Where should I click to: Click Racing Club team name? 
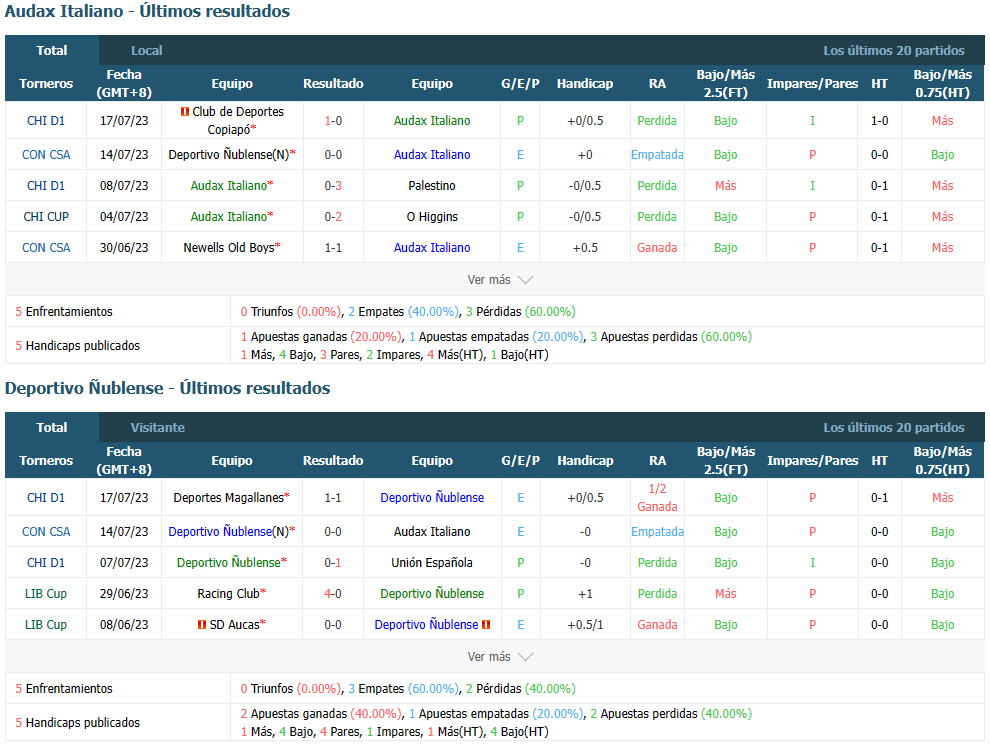pos(229,594)
